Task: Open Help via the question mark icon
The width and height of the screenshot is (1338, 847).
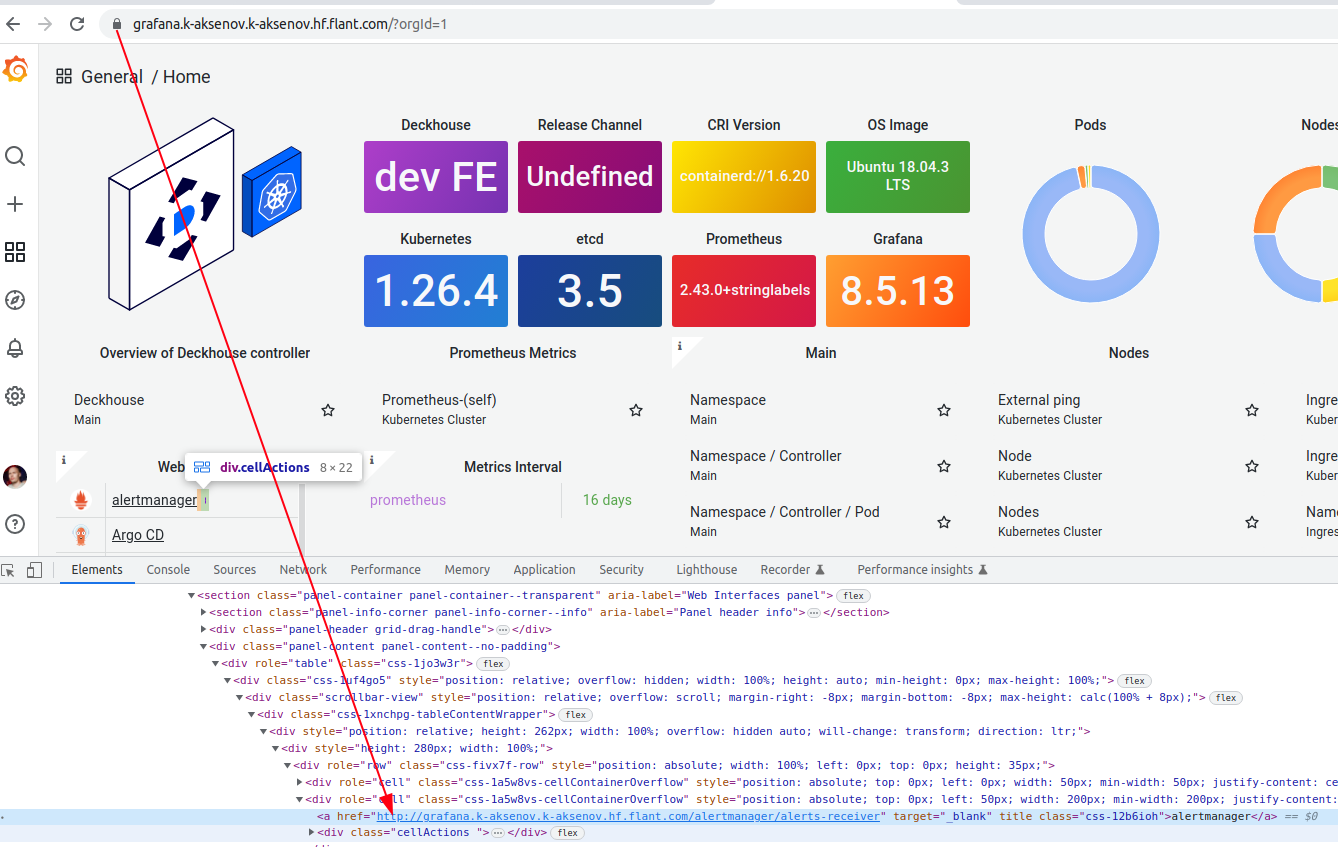Action: click(15, 523)
